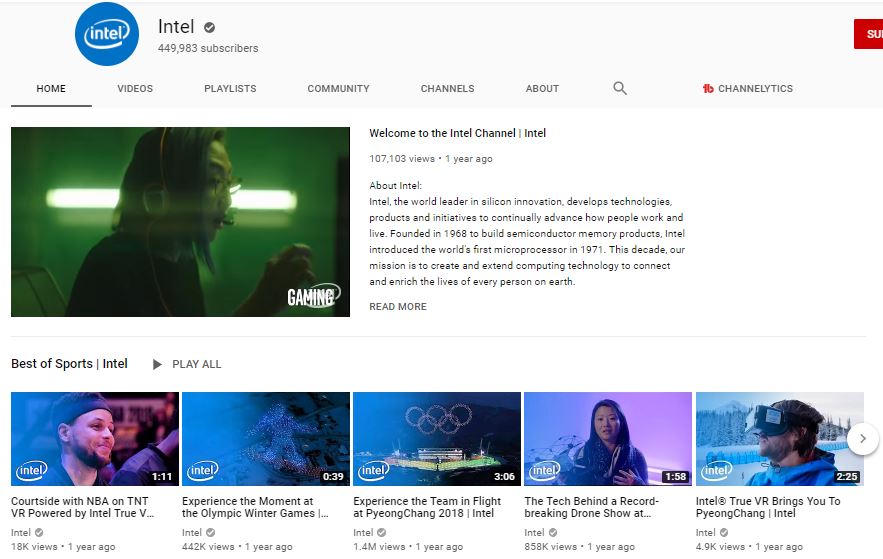
Task: Click the 18K views text
Action: (x=34, y=547)
